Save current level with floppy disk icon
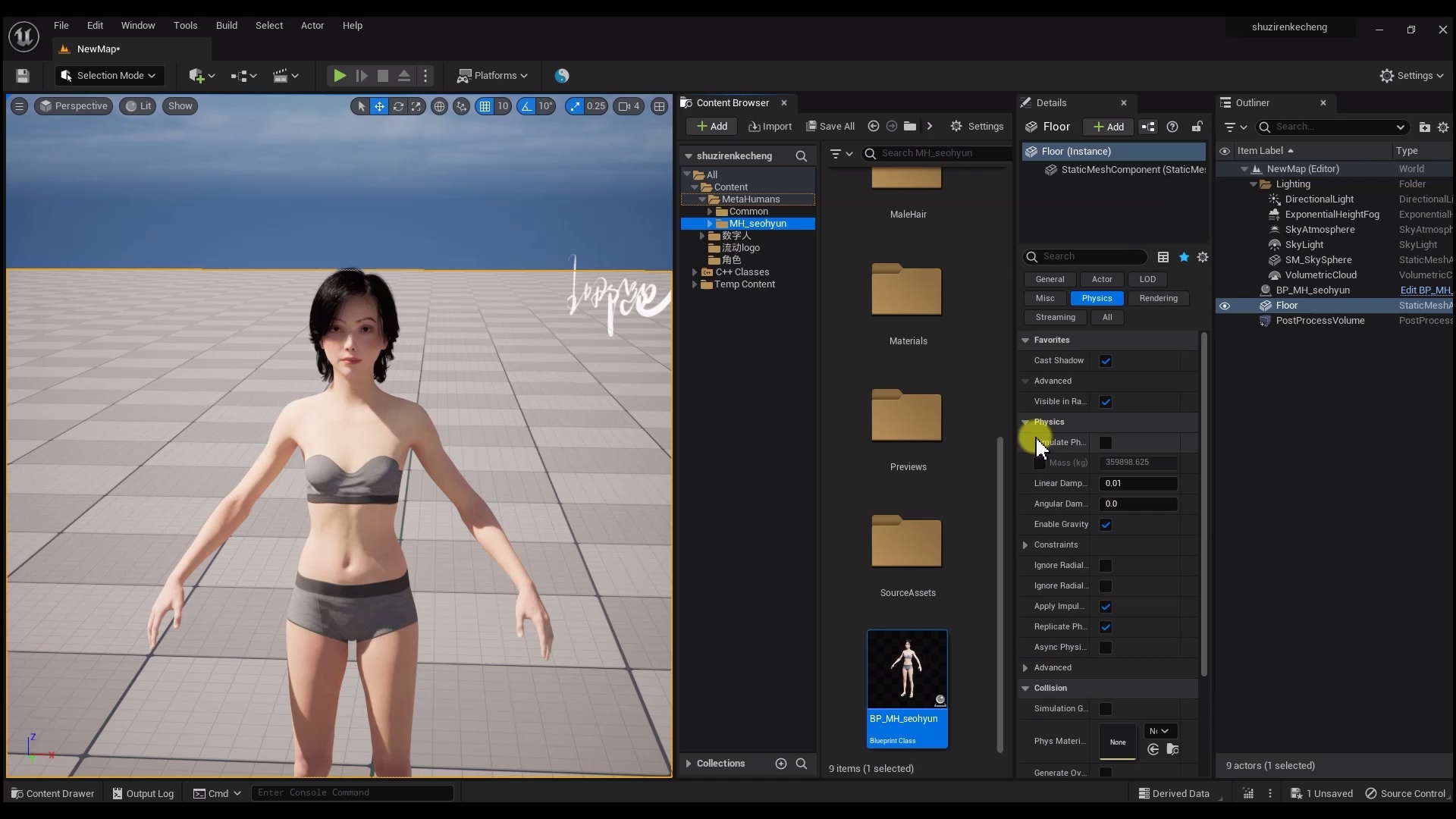This screenshot has height=819, width=1456. [22, 76]
